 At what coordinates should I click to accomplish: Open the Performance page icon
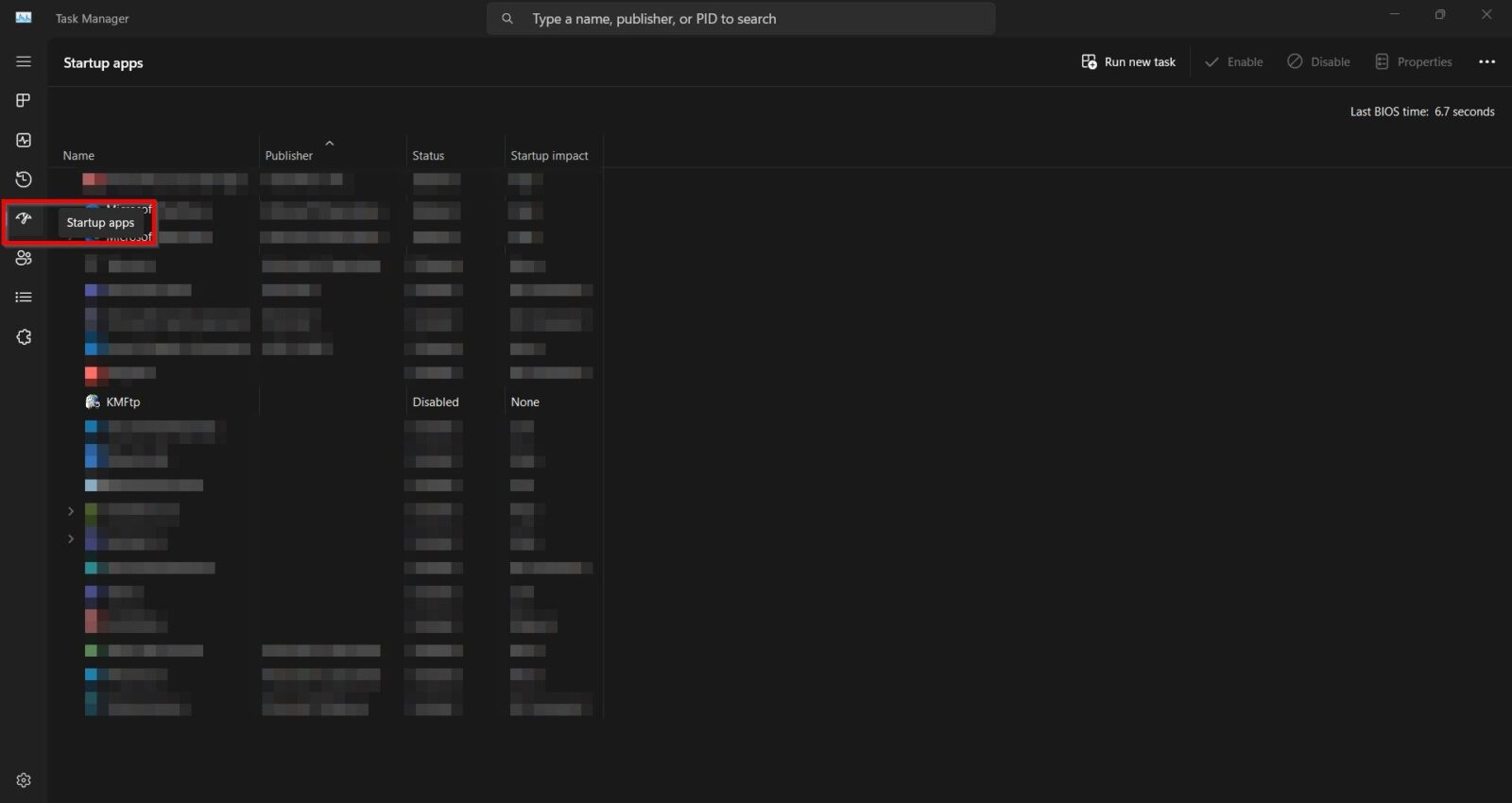pos(24,140)
